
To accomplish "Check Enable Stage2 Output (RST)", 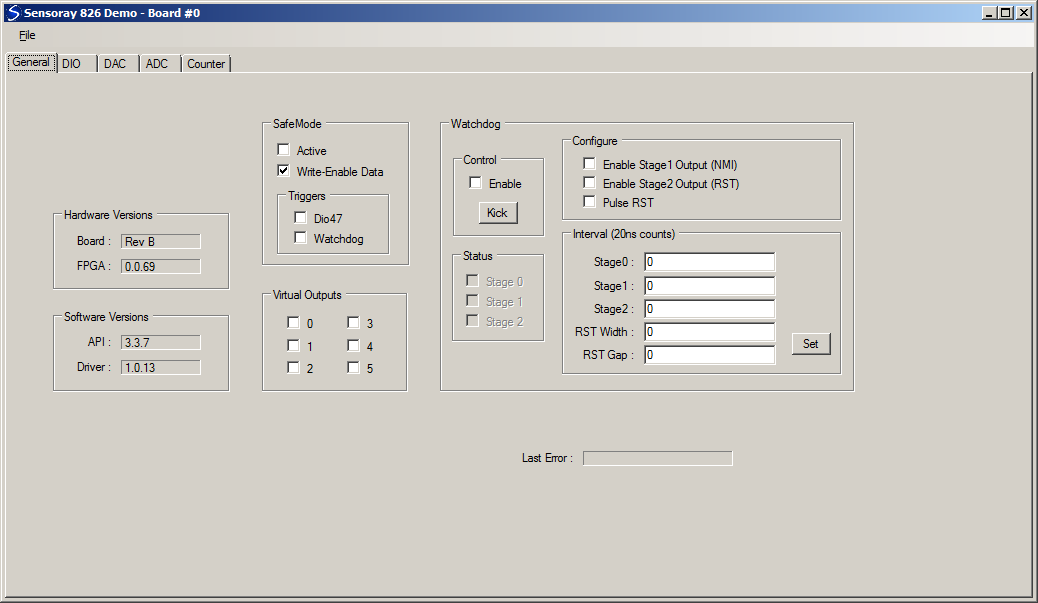I will pyautogui.click(x=589, y=183).
